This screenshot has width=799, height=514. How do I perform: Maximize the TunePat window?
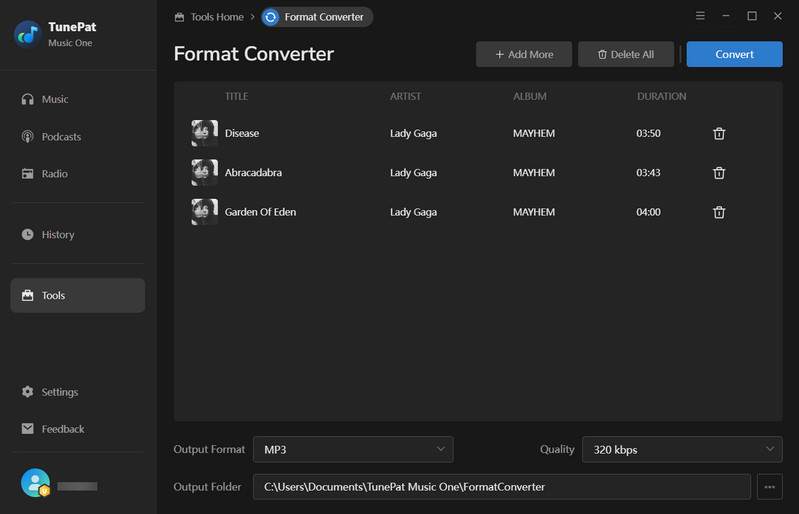click(x=752, y=16)
